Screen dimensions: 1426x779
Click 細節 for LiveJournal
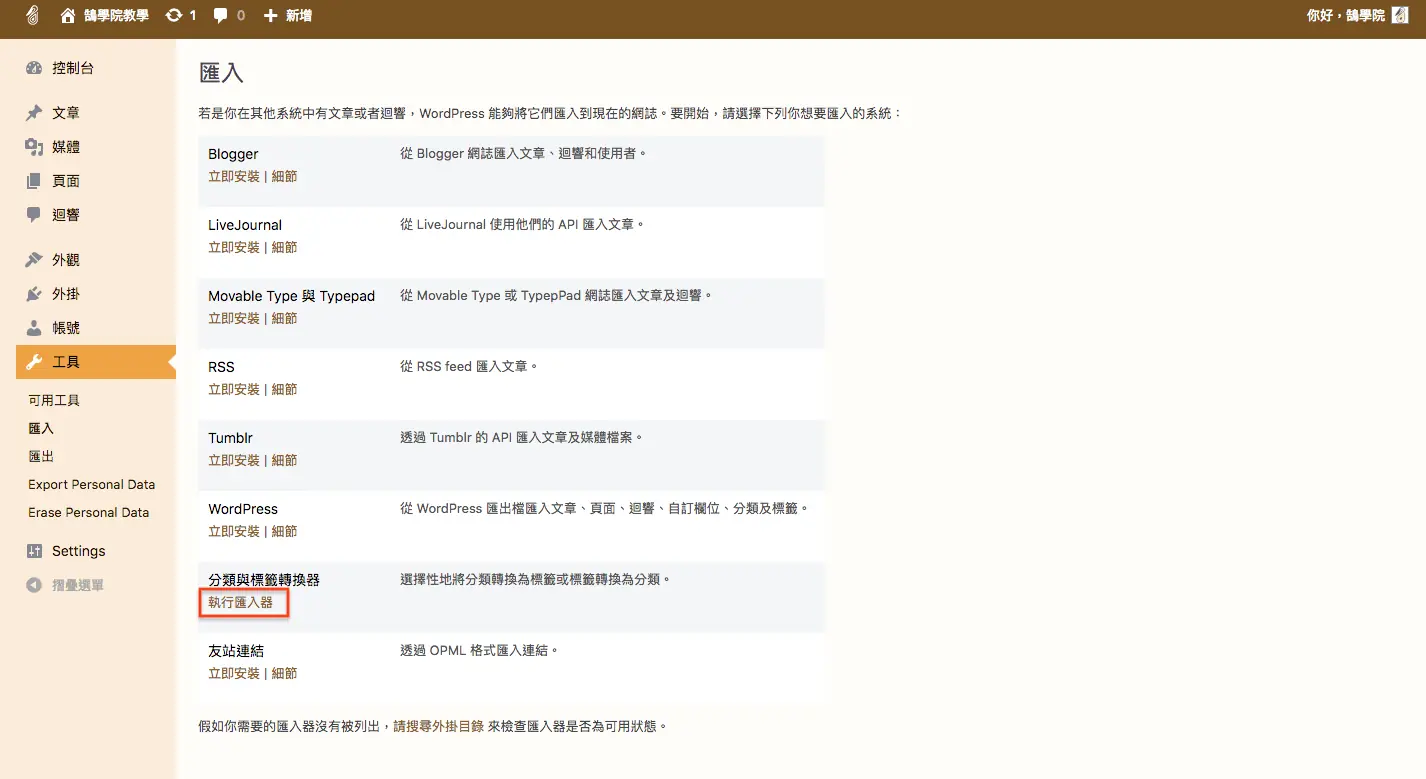tap(284, 247)
